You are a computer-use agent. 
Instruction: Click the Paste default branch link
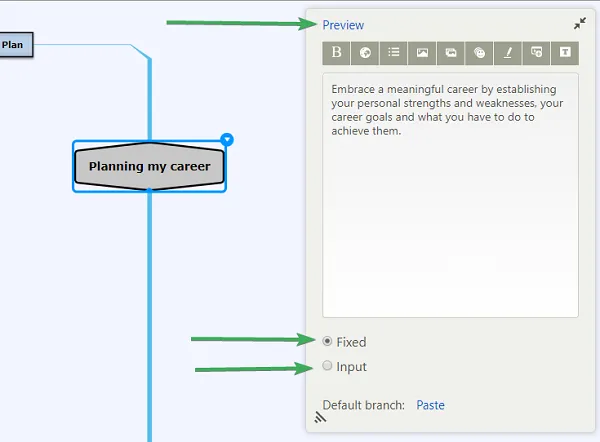(430, 405)
